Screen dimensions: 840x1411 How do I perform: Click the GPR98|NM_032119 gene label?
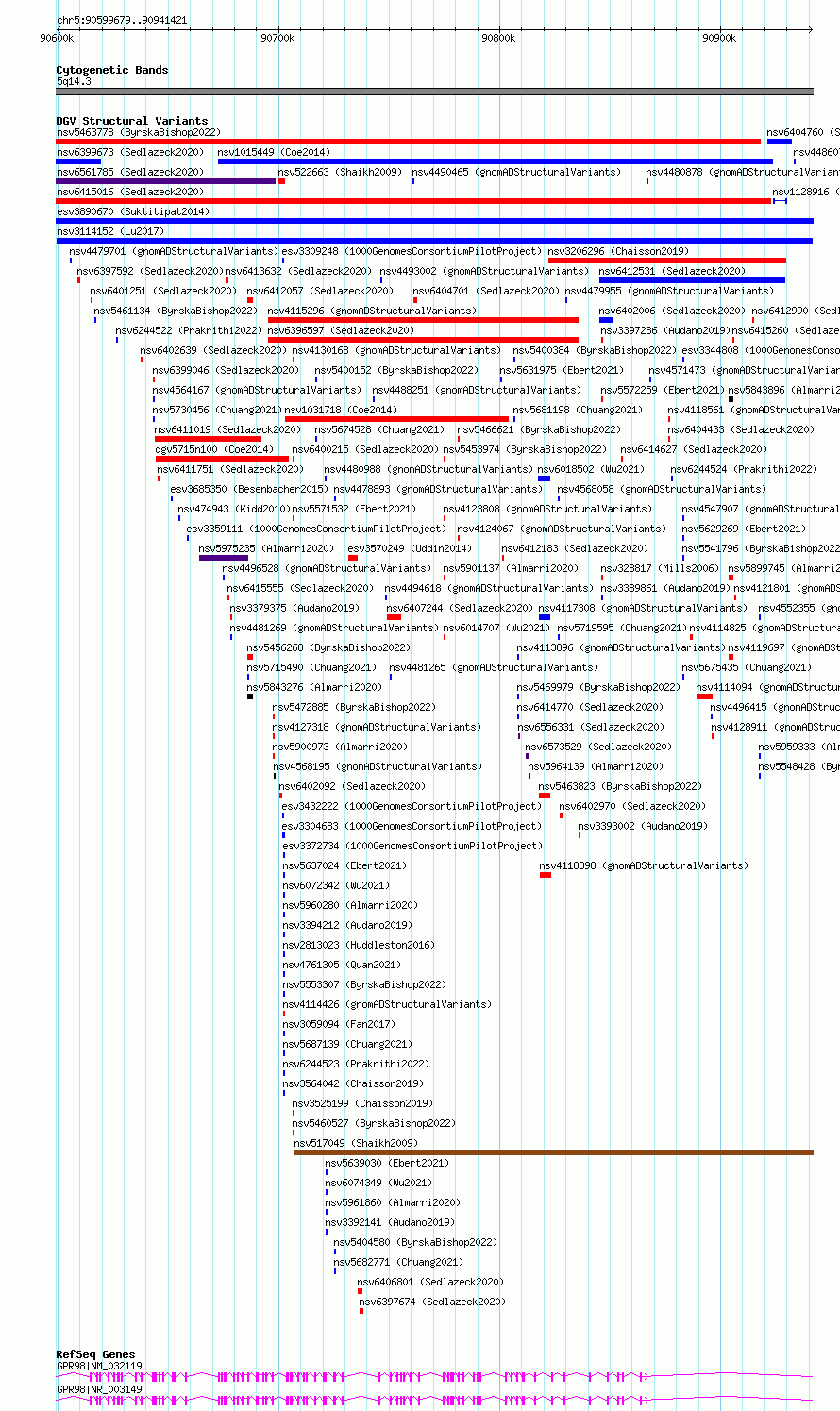tap(99, 1366)
